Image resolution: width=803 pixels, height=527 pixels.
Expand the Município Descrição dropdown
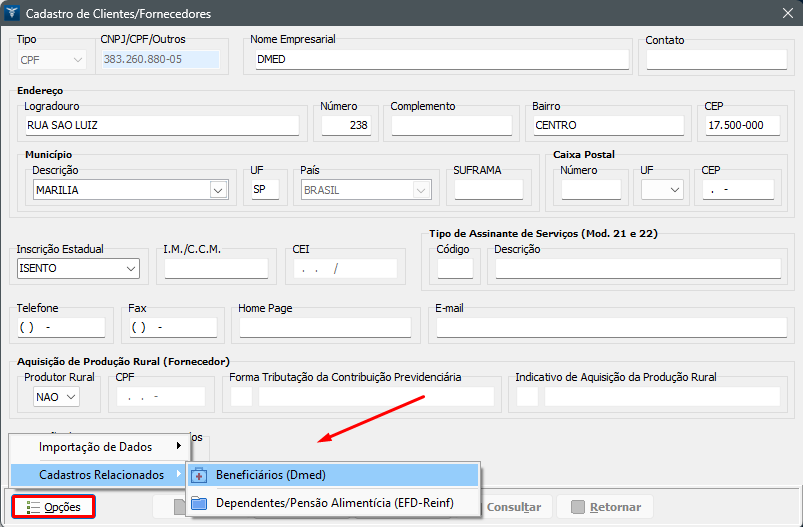click(218, 190)
